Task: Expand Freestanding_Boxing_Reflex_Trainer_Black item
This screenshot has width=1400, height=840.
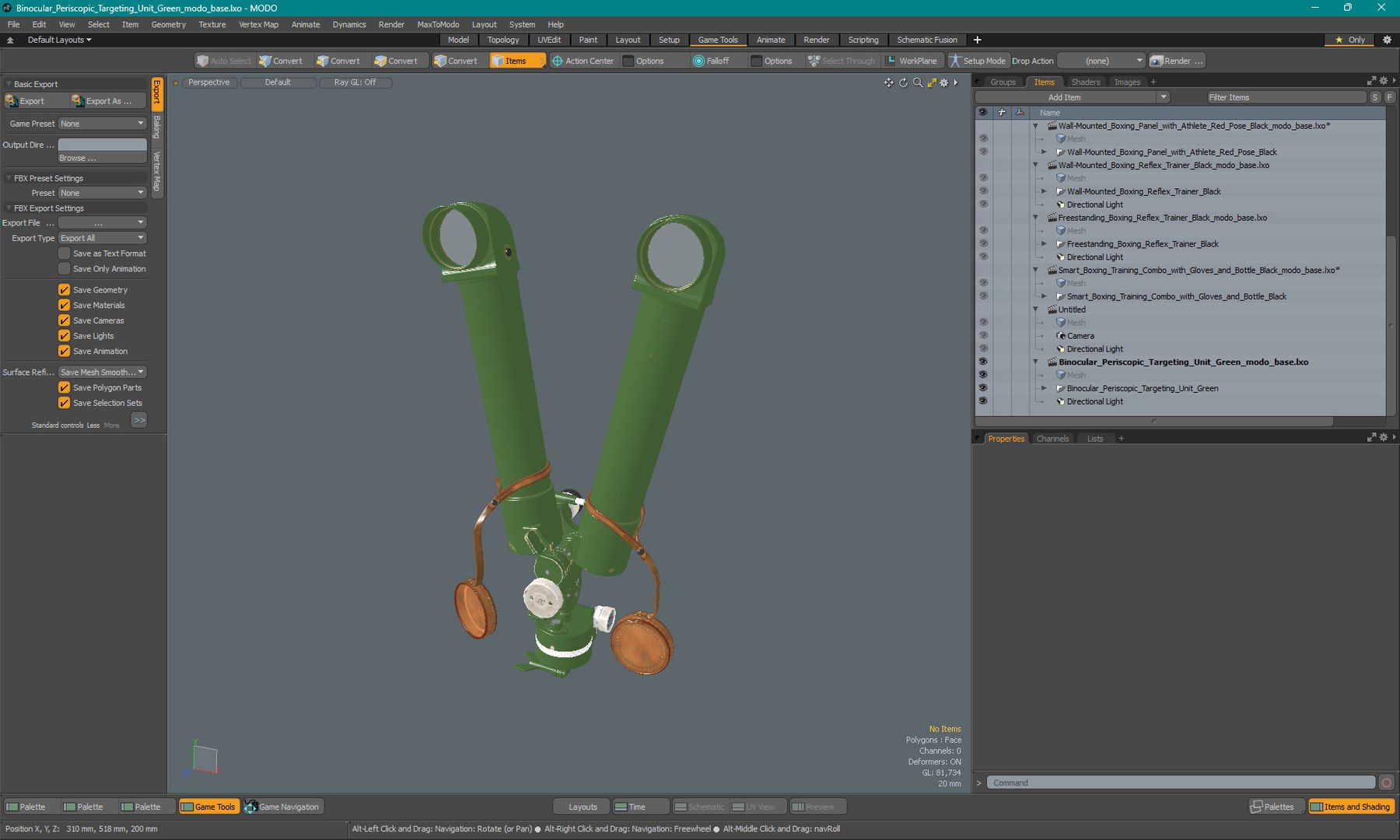Action: [1044, 244]
